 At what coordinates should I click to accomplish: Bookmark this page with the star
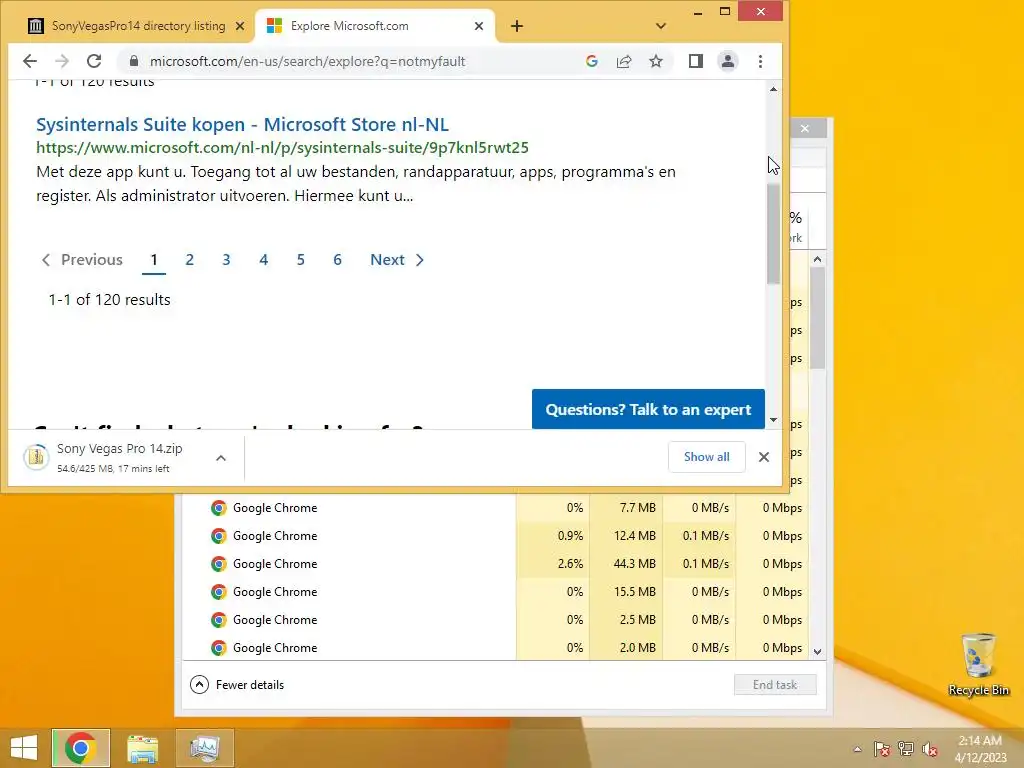[656, 61]
